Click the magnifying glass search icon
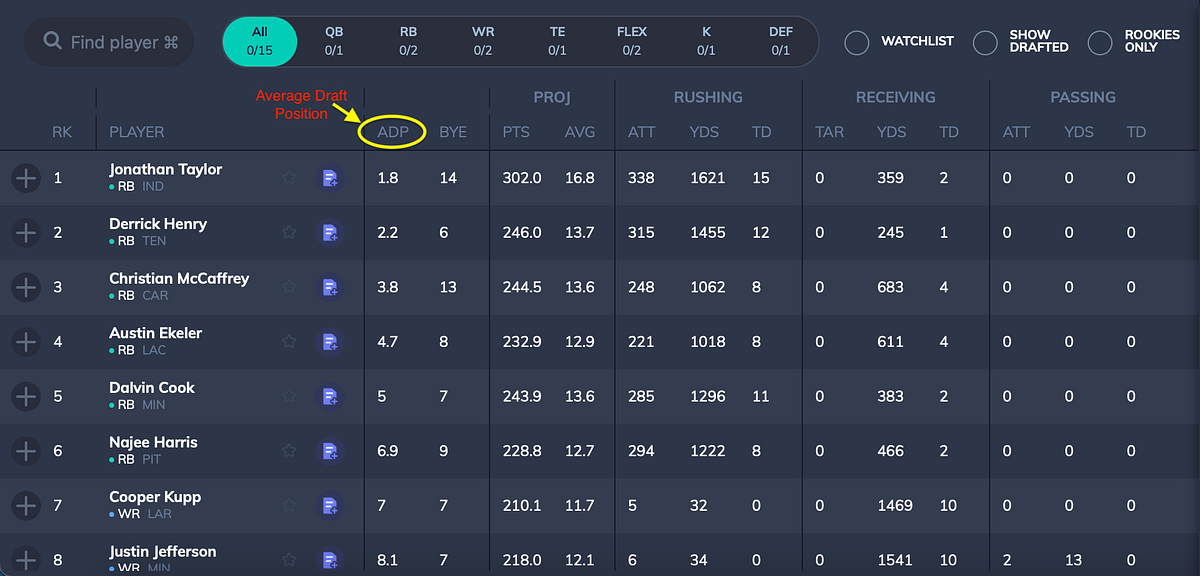 (x=52, y=41)
